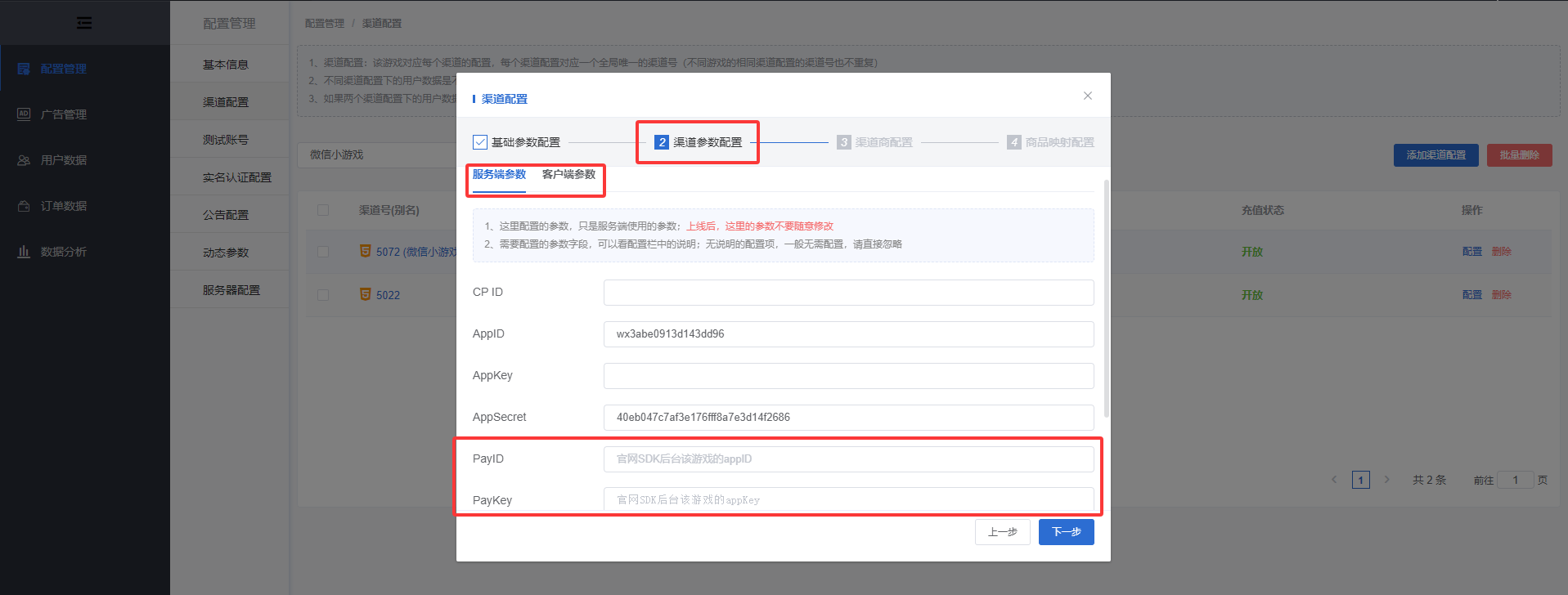This screenshot has height=595, width=1568.
Task: Open 订单数据 via its sidebar icon
Action: [x=24, y=206]
